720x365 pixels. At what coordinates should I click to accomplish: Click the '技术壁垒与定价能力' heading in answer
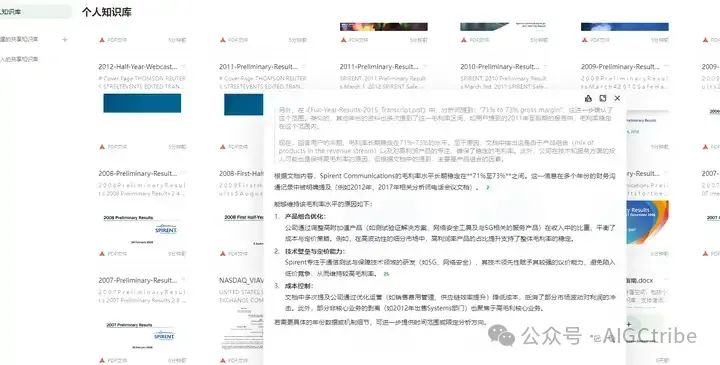315,251
